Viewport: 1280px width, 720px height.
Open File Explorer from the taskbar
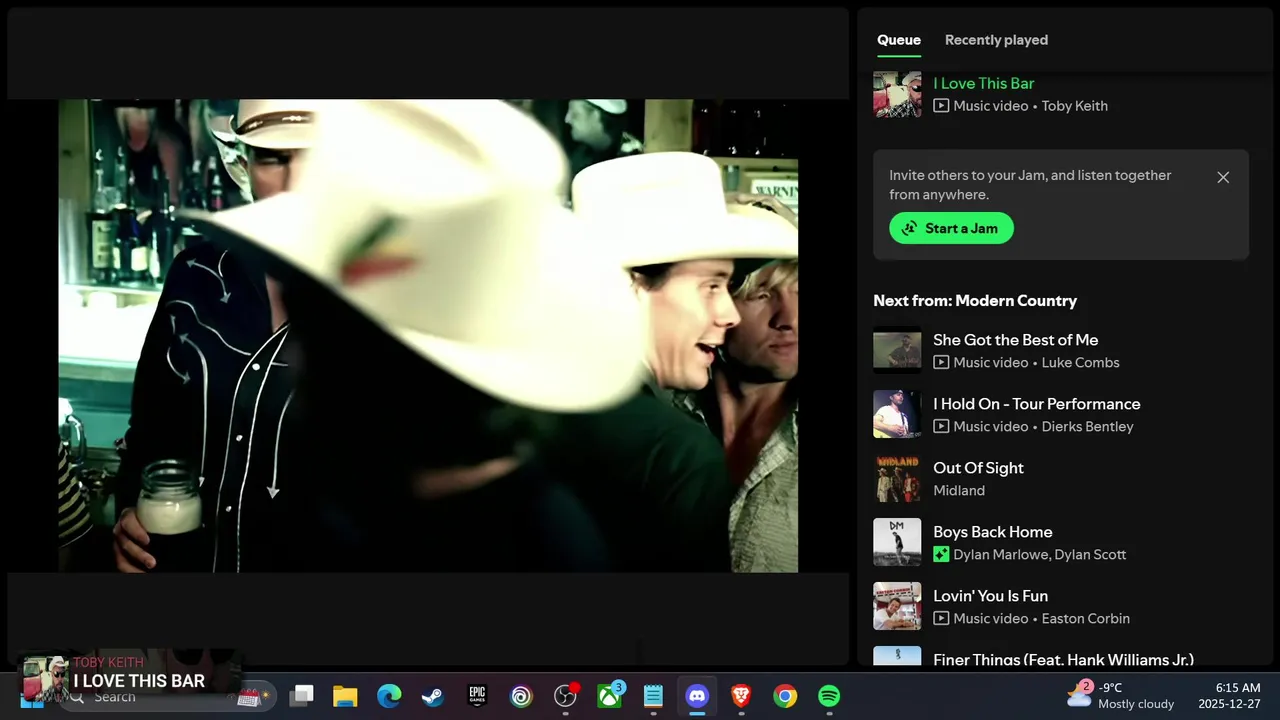click(x=345, y=696)
